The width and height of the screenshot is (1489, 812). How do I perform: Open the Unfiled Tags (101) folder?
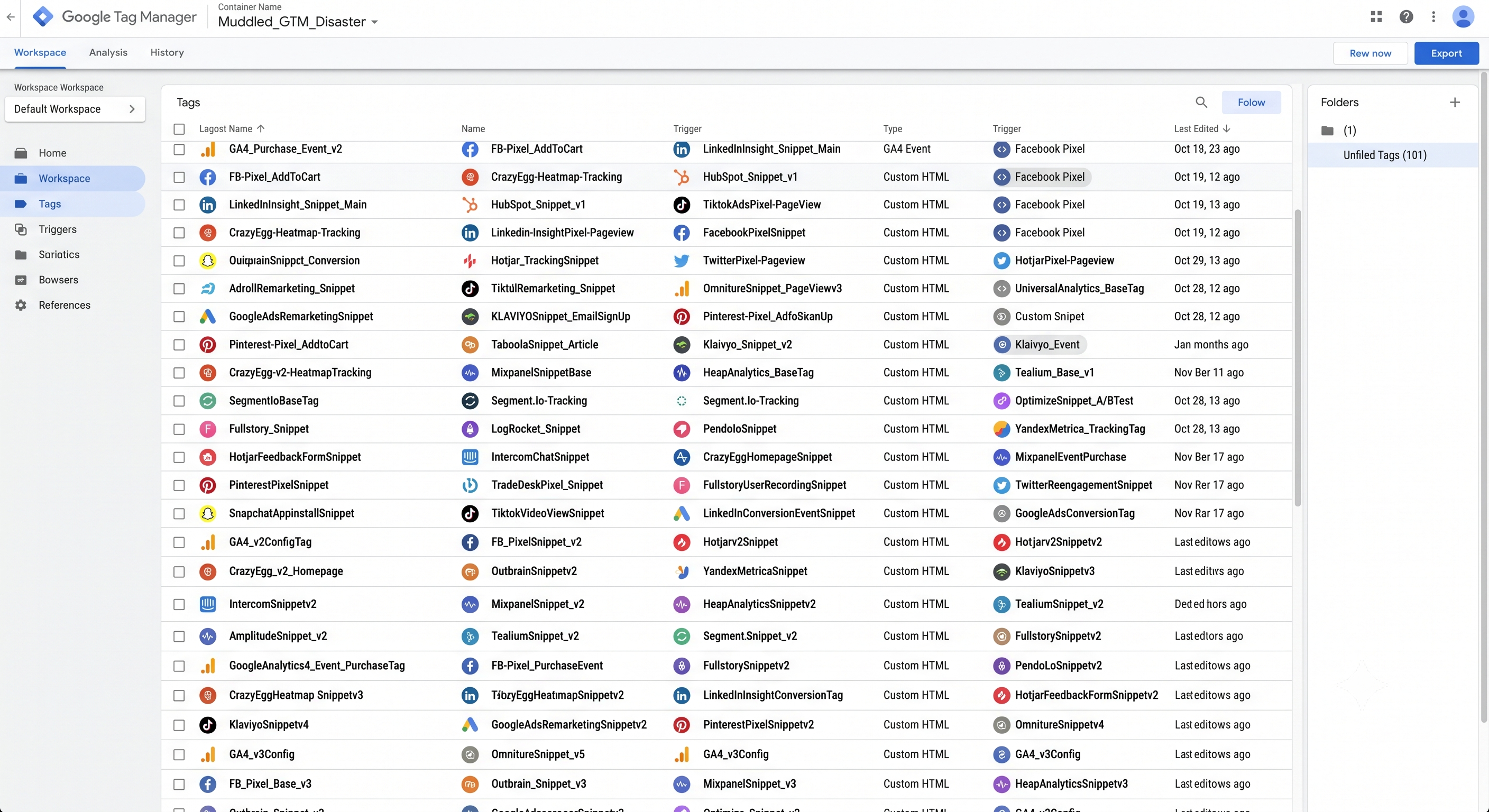pyautogui.click(x=1392, y=155)
